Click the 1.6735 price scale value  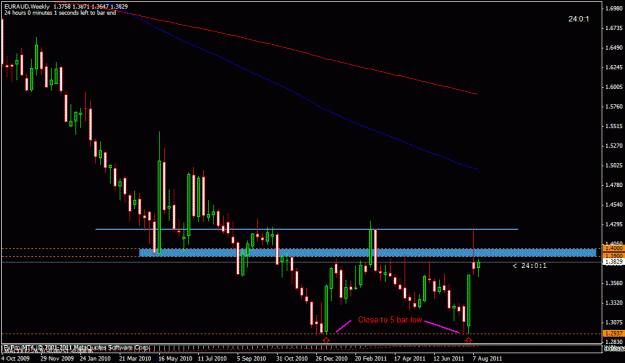[x=614, y=28]
